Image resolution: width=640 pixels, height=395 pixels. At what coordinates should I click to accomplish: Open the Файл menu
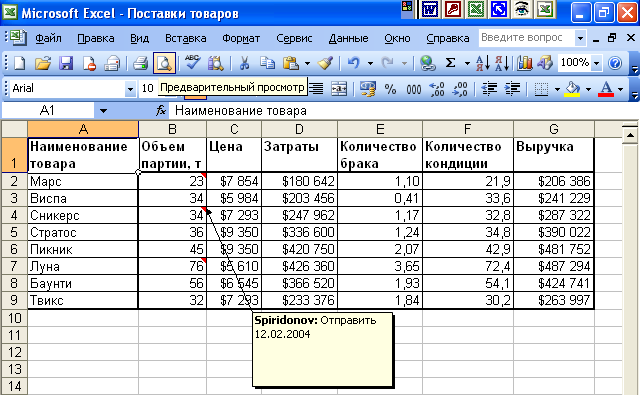[x=48, y=39]
